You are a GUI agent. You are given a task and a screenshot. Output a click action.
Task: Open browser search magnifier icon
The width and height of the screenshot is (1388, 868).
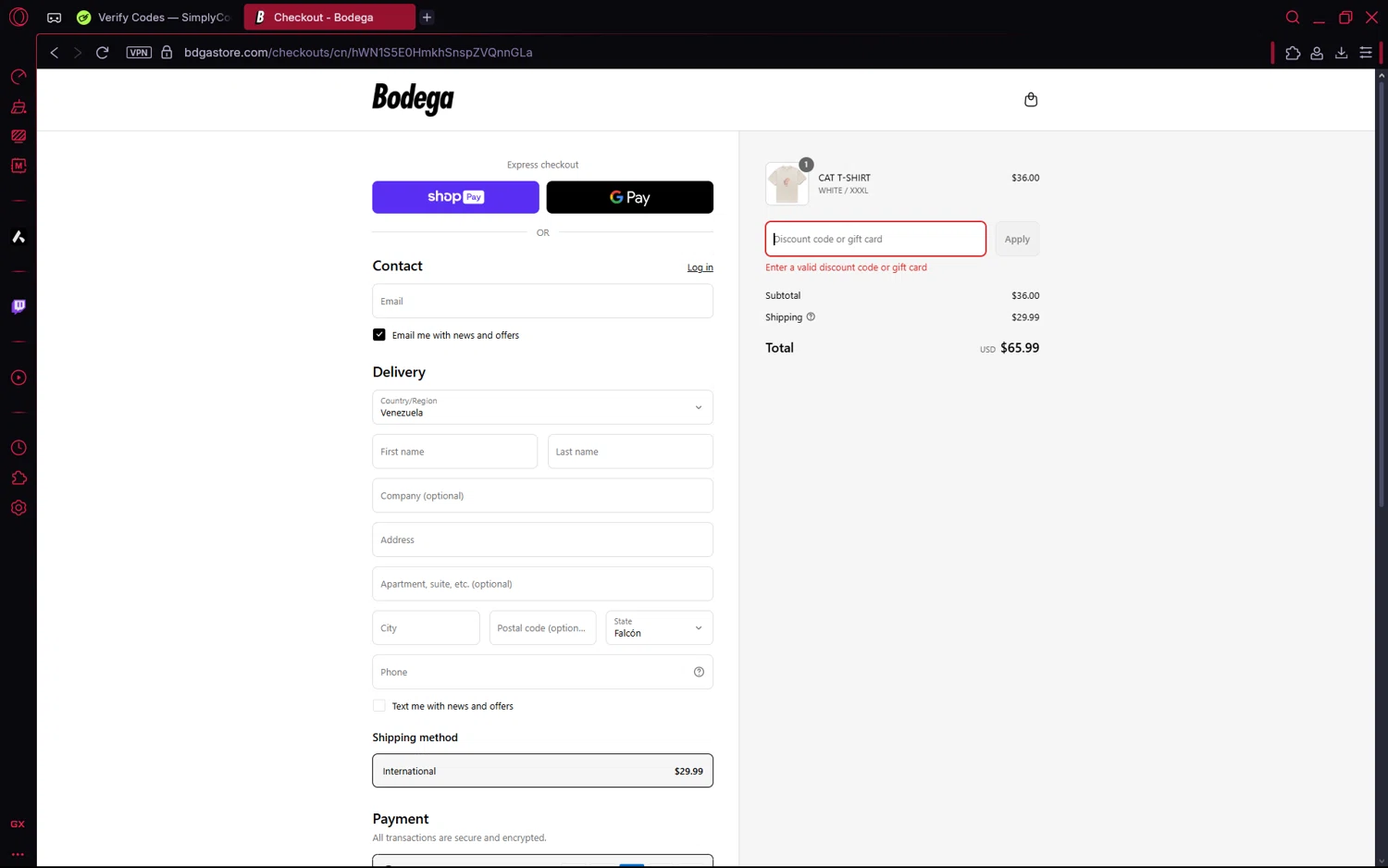click(x=1293, y=18)
